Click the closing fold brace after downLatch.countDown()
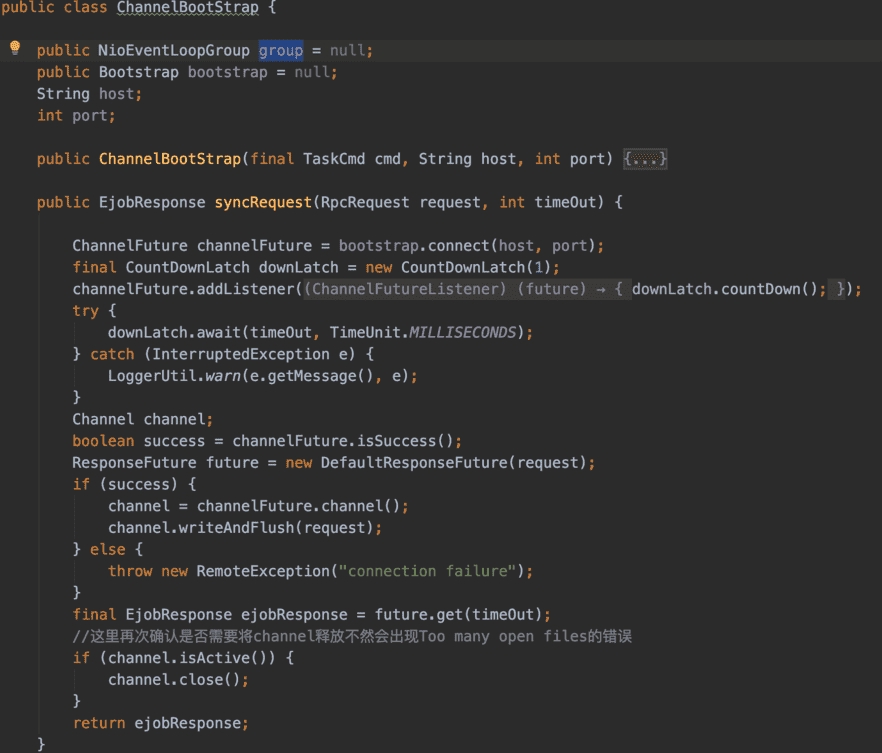The width and height of the screenshot is (882, 753). [845, 289]
